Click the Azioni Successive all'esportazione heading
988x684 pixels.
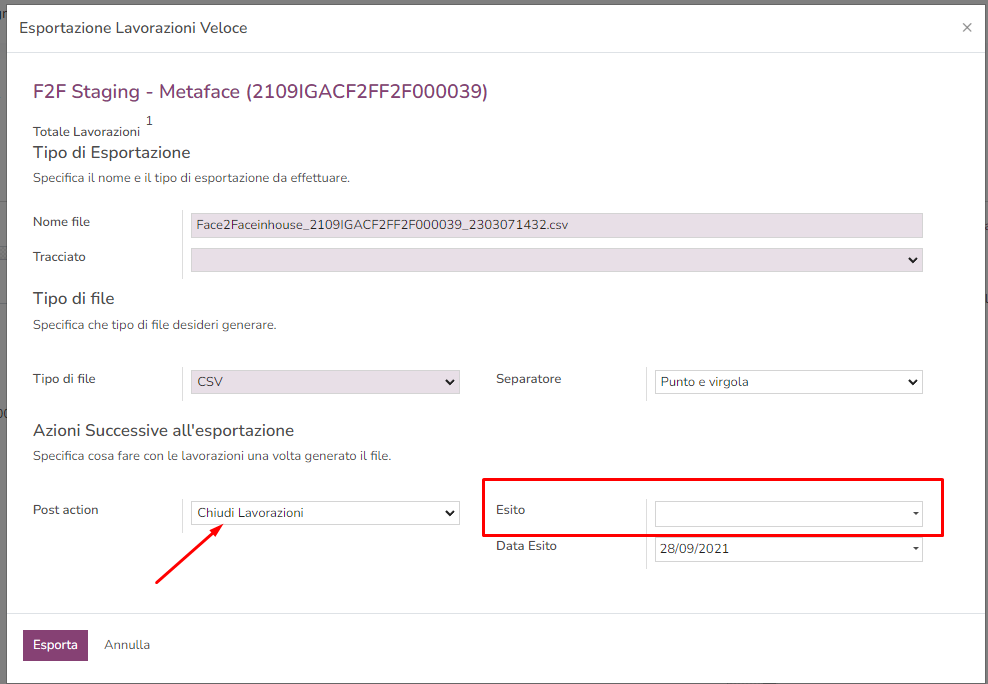pos(163,430)
